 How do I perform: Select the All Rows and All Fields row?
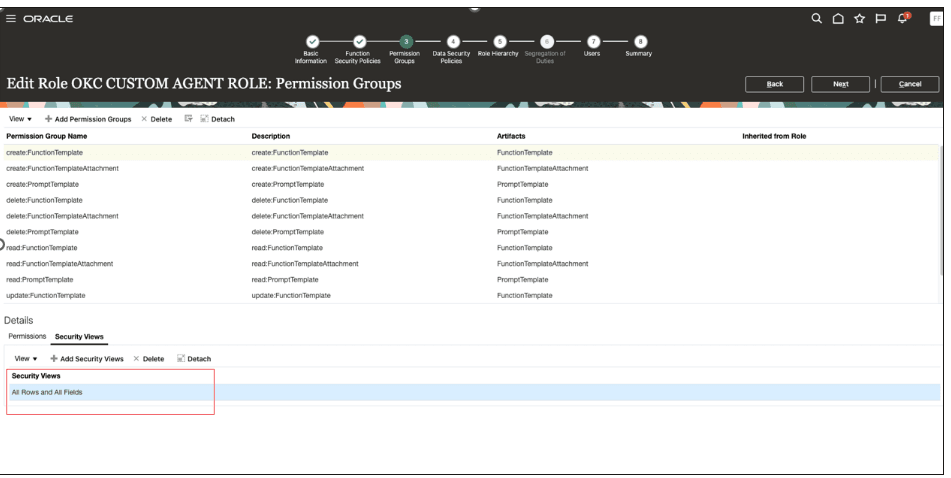474,392
